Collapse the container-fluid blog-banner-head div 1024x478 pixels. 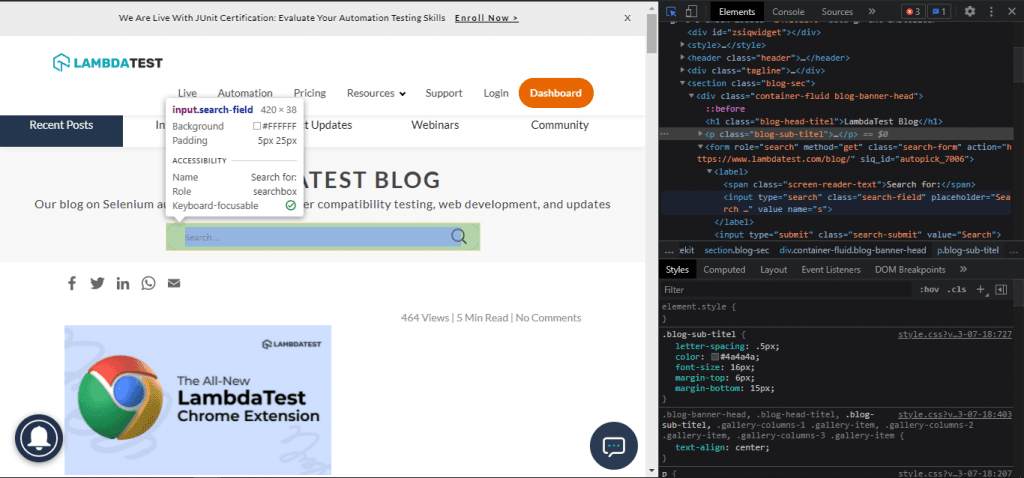692,96
